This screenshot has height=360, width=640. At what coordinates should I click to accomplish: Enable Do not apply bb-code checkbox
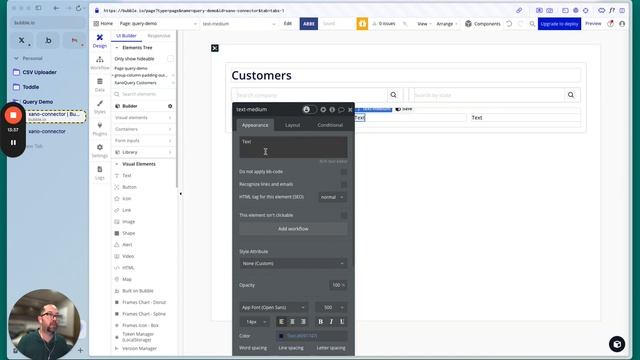click(x=344, y=172)
